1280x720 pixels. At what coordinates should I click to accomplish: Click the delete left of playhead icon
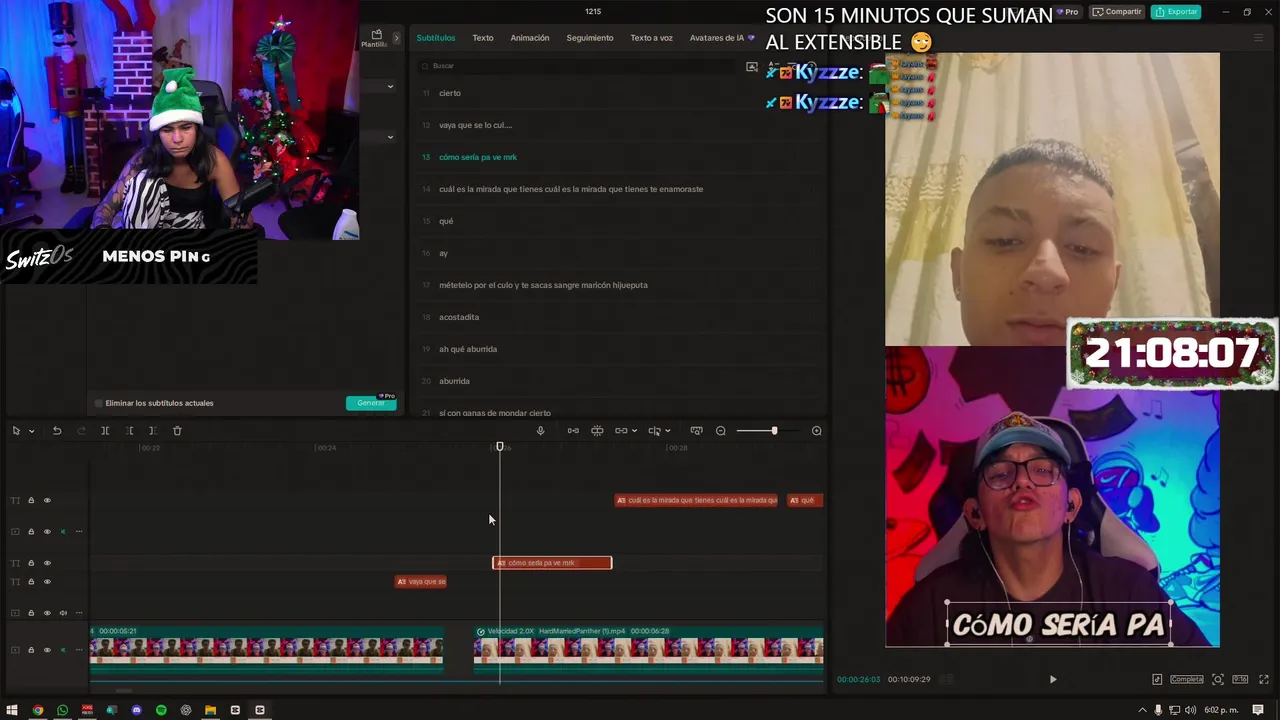pos(129,431)
